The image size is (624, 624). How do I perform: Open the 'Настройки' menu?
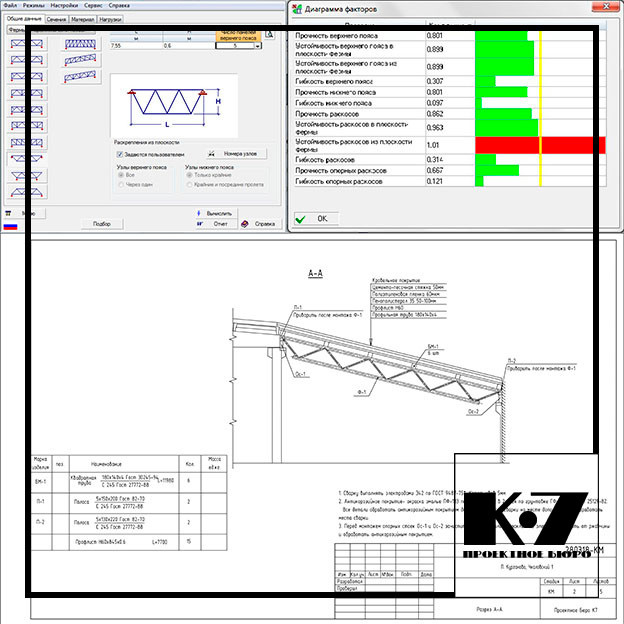coord(67,6)
